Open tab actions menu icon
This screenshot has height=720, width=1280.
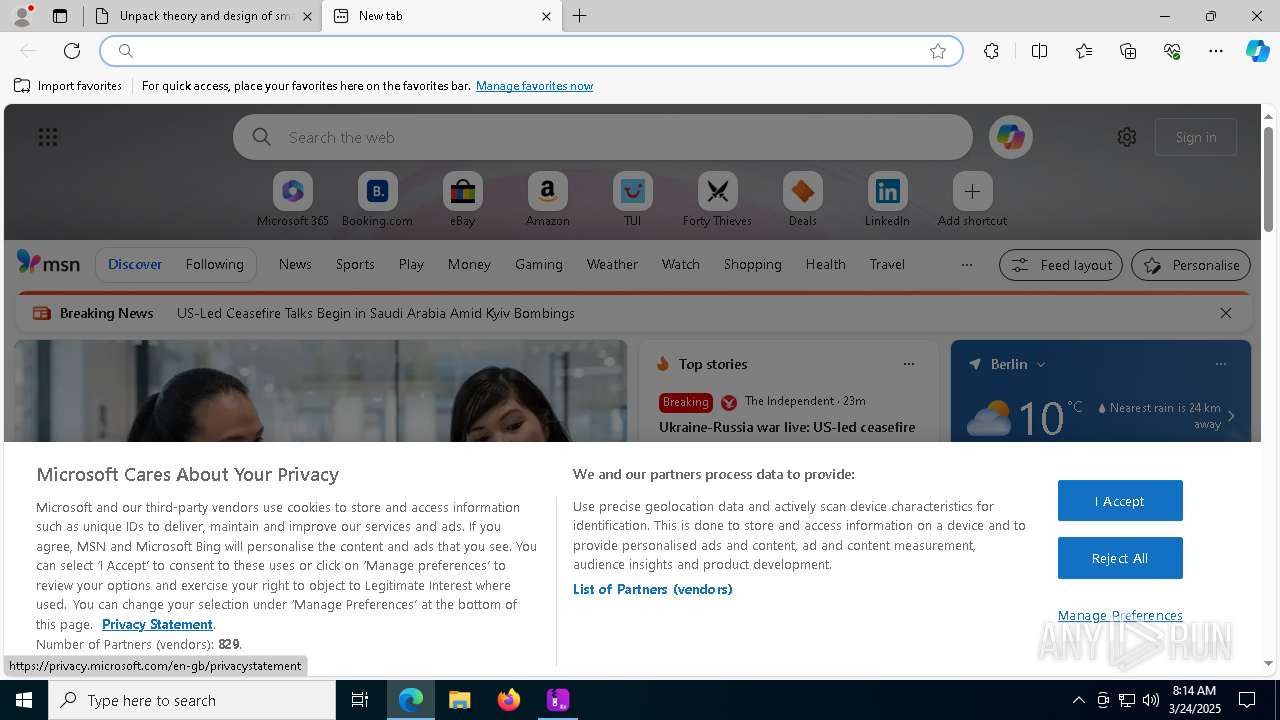pos(60,16)
